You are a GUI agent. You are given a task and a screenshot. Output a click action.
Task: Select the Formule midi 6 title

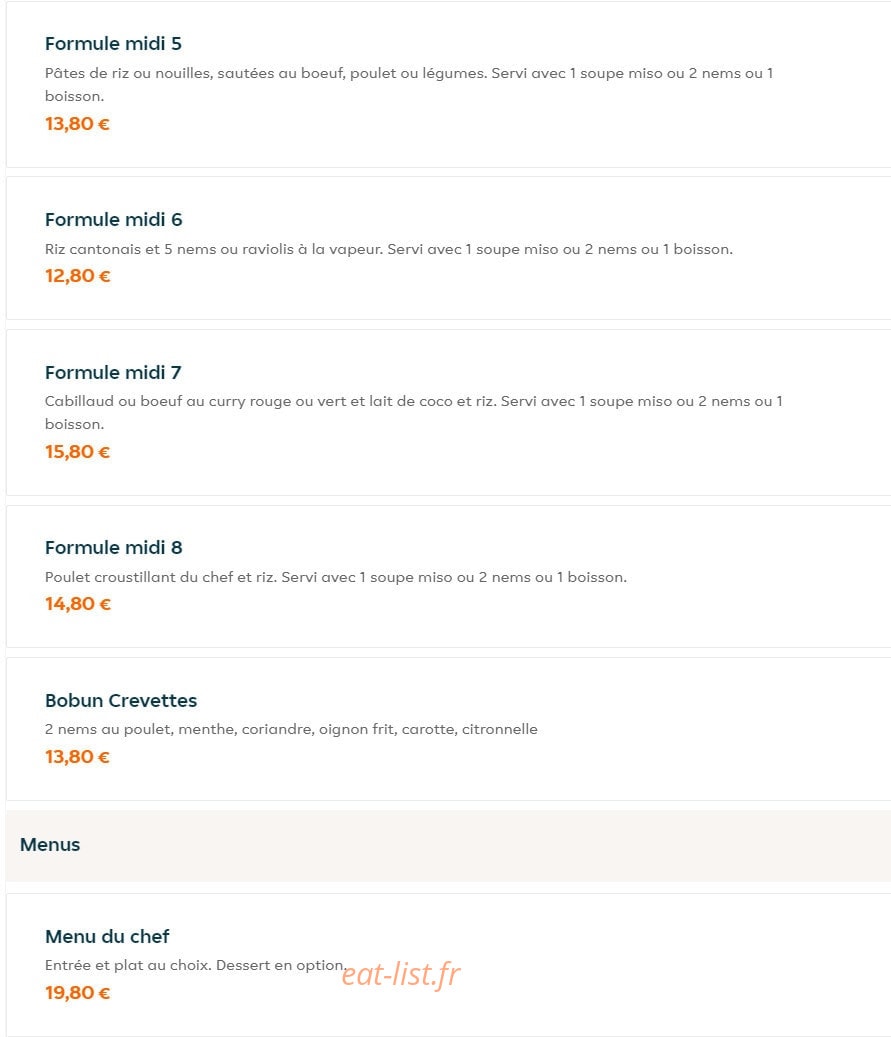[114, 220]
